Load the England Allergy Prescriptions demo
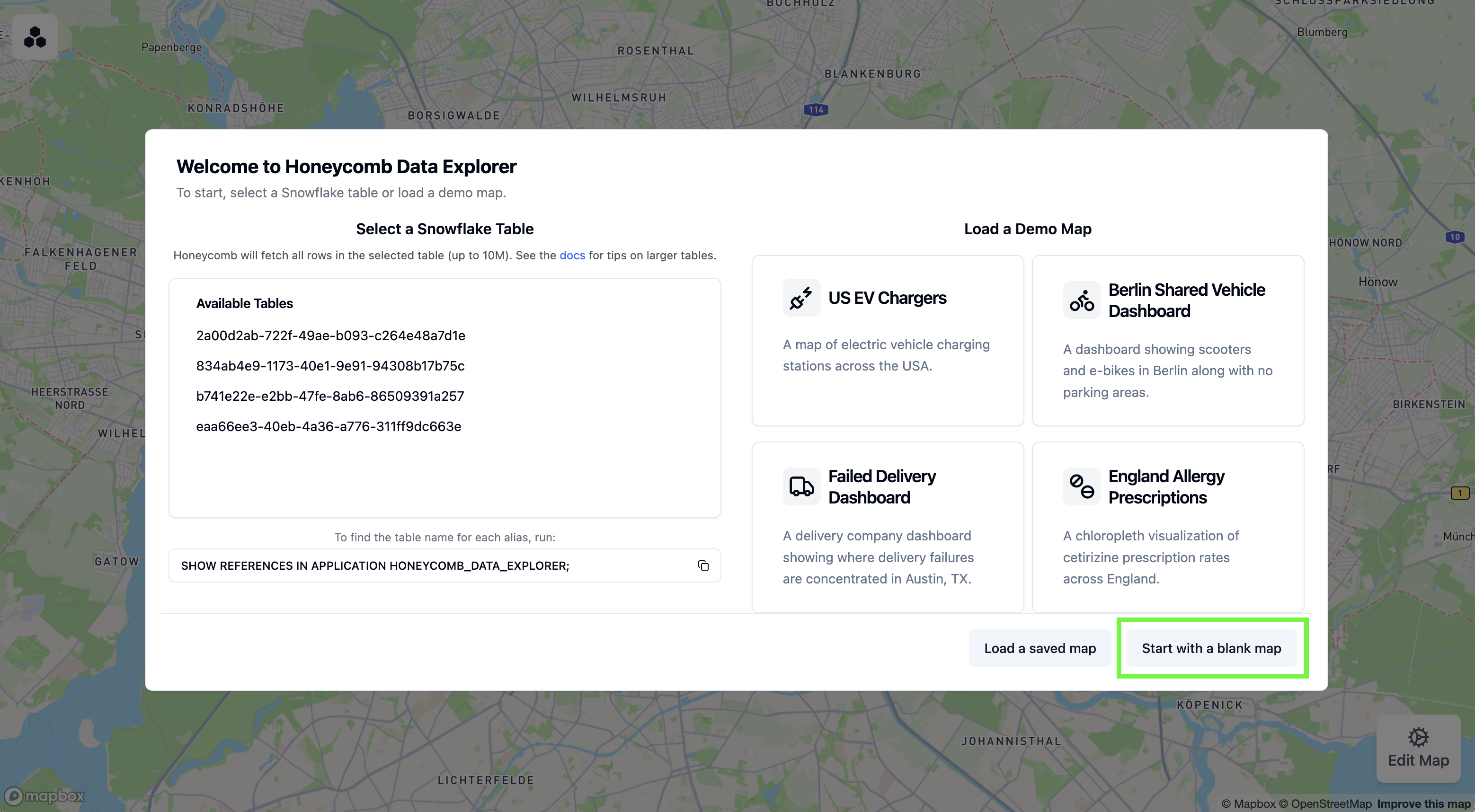The width and height of the screenshot is (1475, 812). tap(1167, 527)
